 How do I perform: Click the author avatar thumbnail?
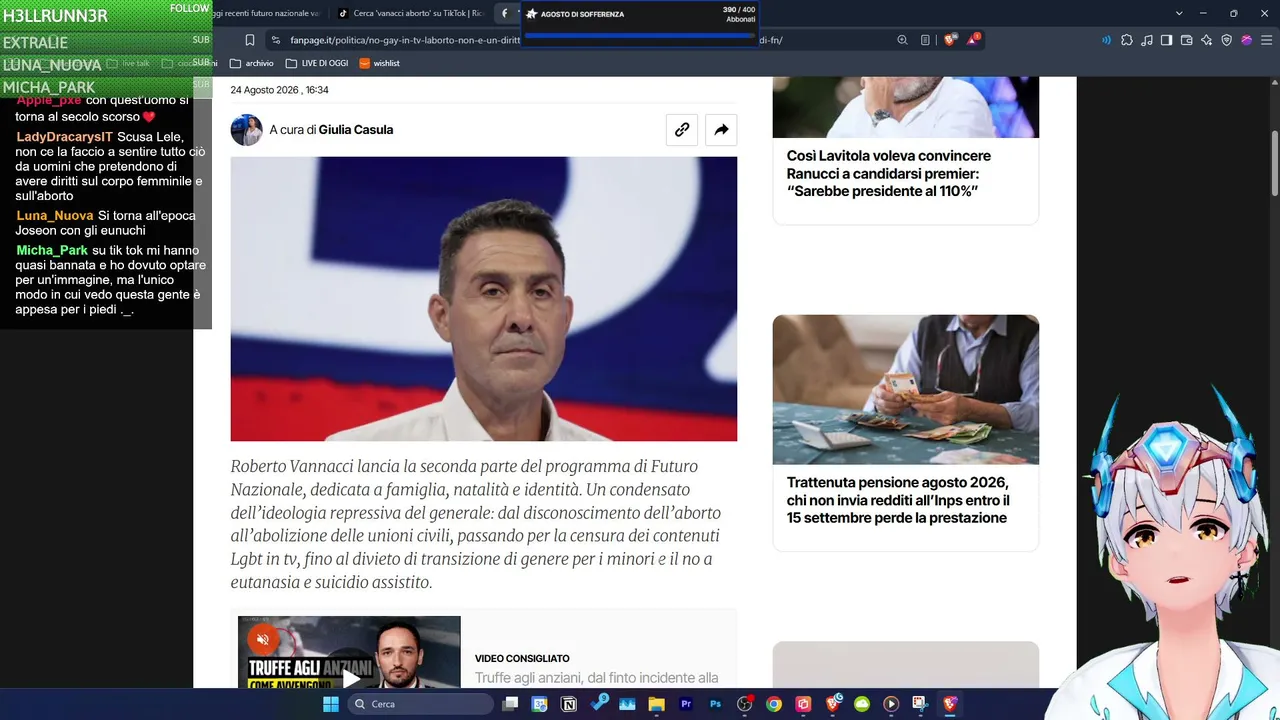247,130
